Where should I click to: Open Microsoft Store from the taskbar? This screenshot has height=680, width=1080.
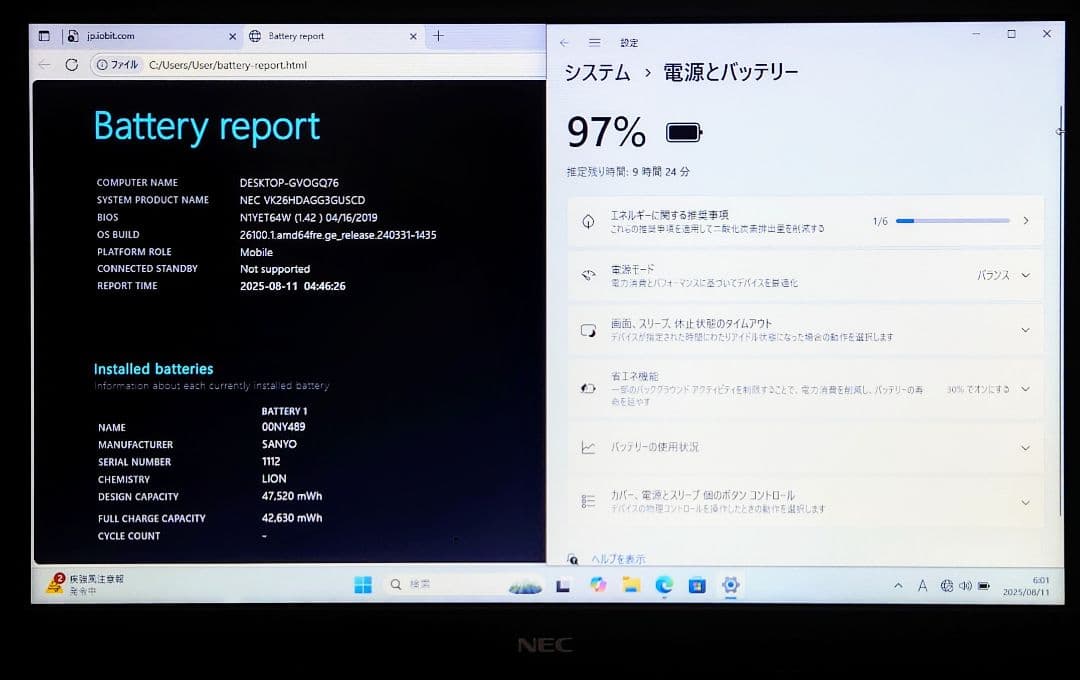(x=697, y=586)
